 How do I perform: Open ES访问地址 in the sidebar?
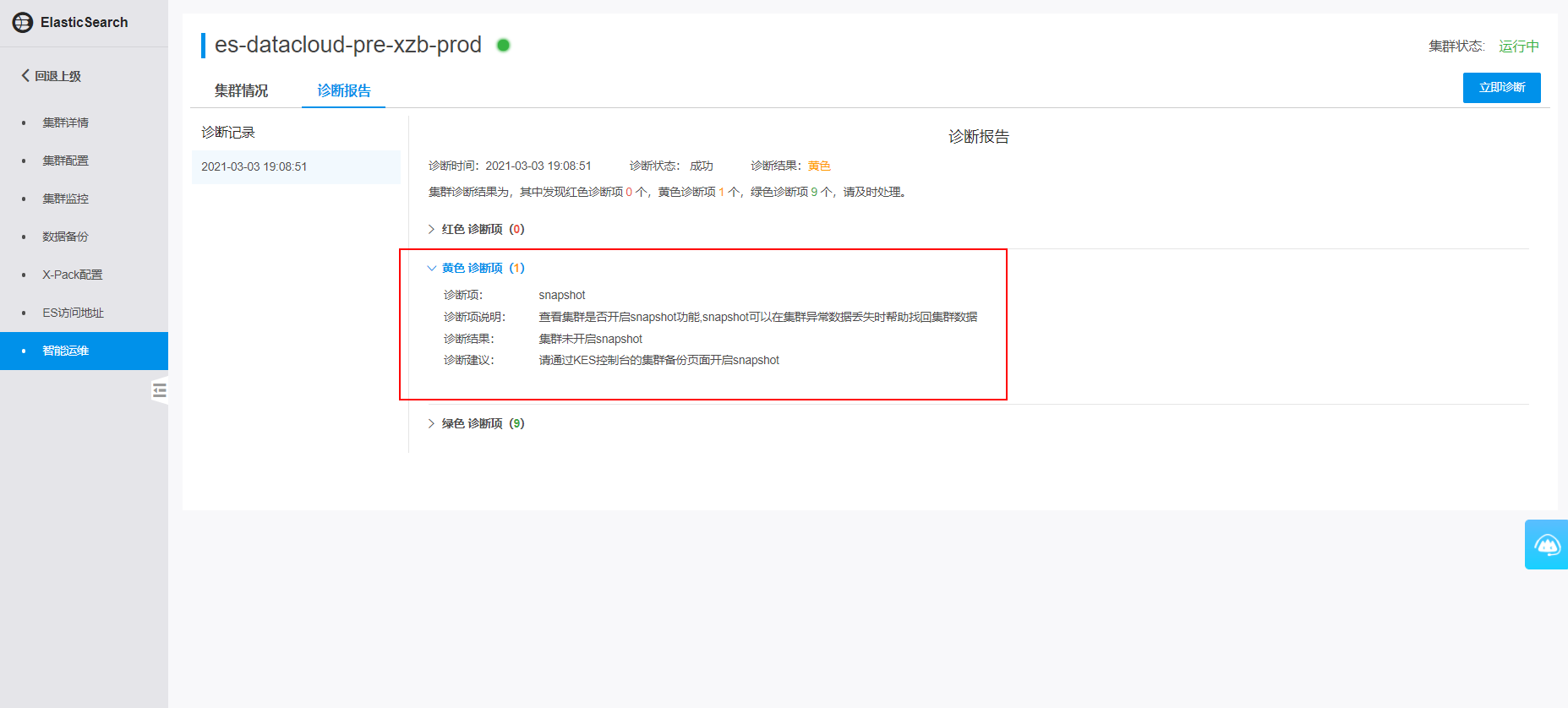click(74, 313)
